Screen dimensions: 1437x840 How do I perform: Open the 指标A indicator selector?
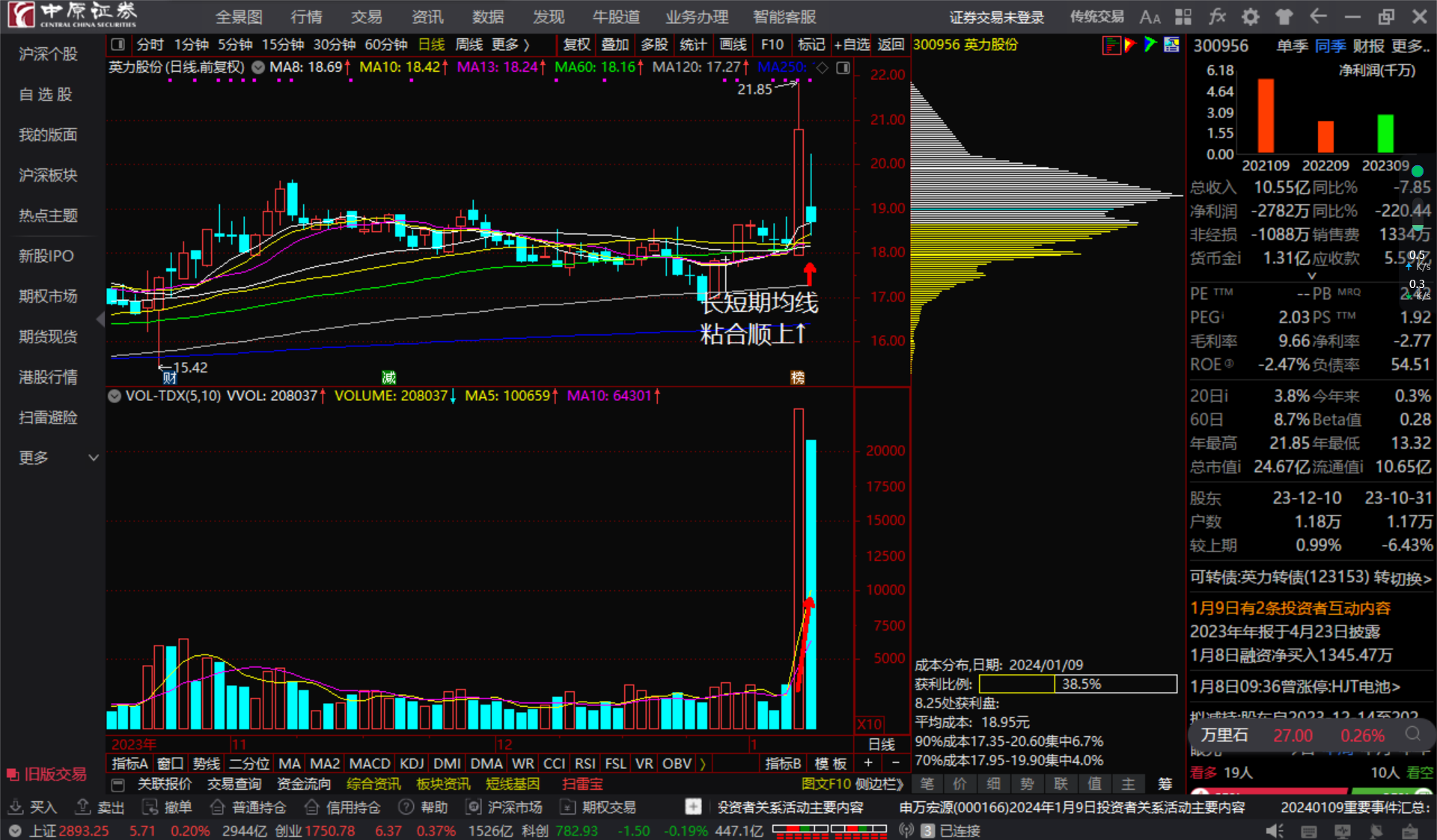pos(130,764)
